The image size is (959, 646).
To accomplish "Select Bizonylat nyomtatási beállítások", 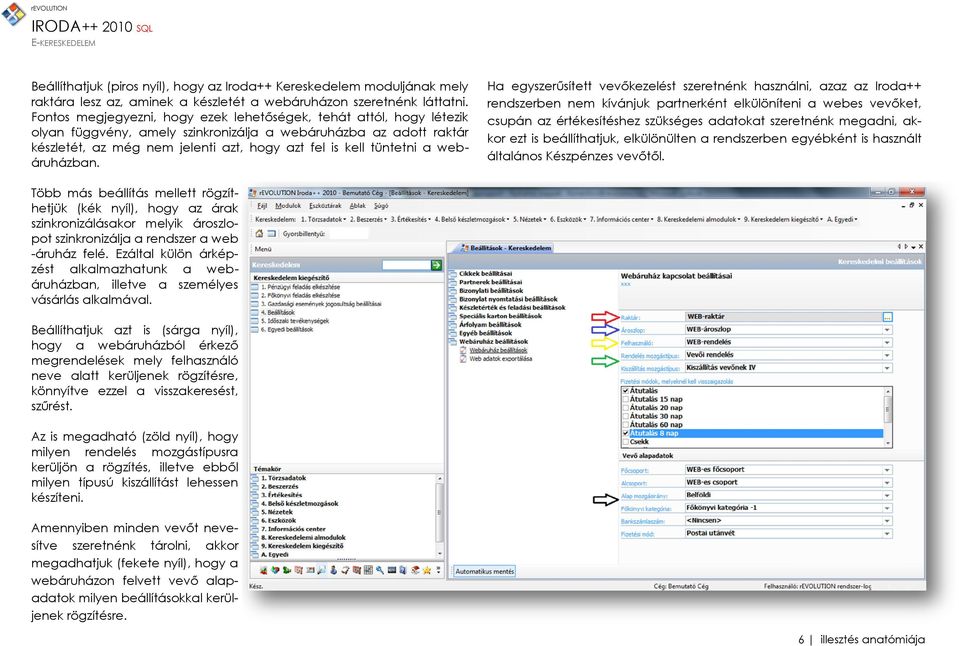I will tap(508, 300).
